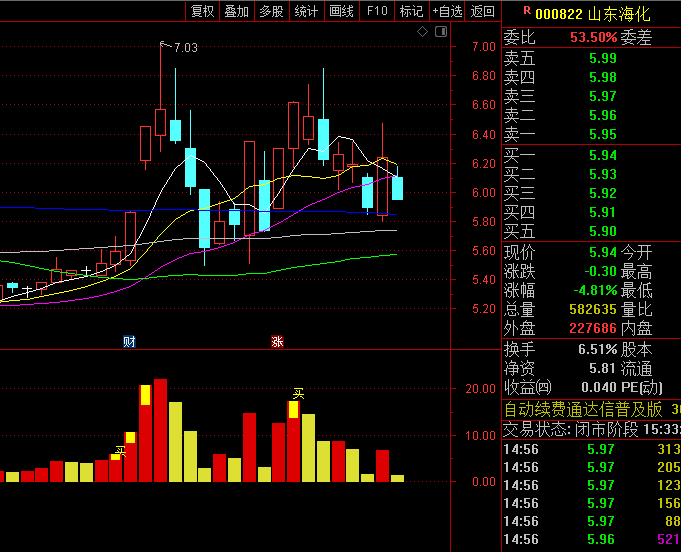This screenshot has height=552, width=681.
Task: Click the 10.00 volume axis label
Action: [x=480, y=435]
